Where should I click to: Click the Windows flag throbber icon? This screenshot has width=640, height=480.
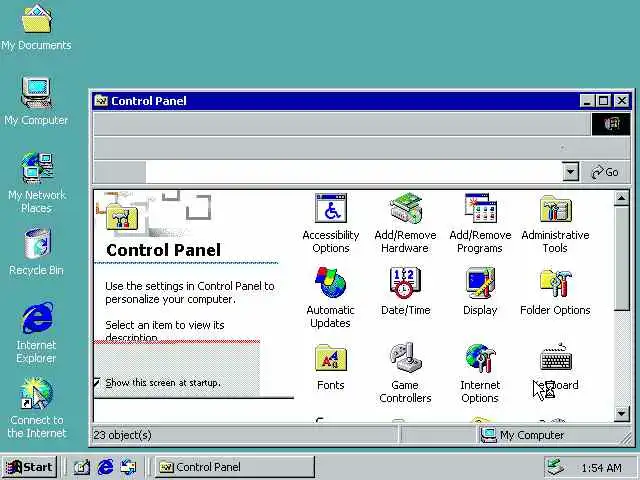pyautogui.click(x=611, y=124)
